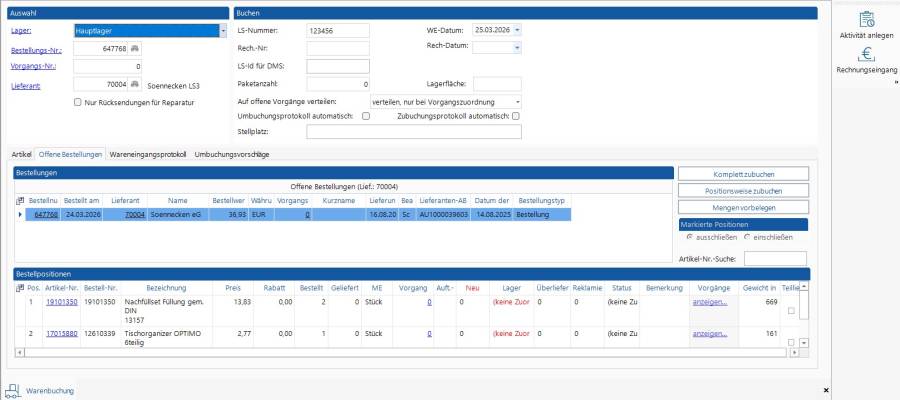Toggle Zubuchungsprotokoll automatisch checkbox
The width and height of the screenshot is (900, 400).
pos(516,116)
